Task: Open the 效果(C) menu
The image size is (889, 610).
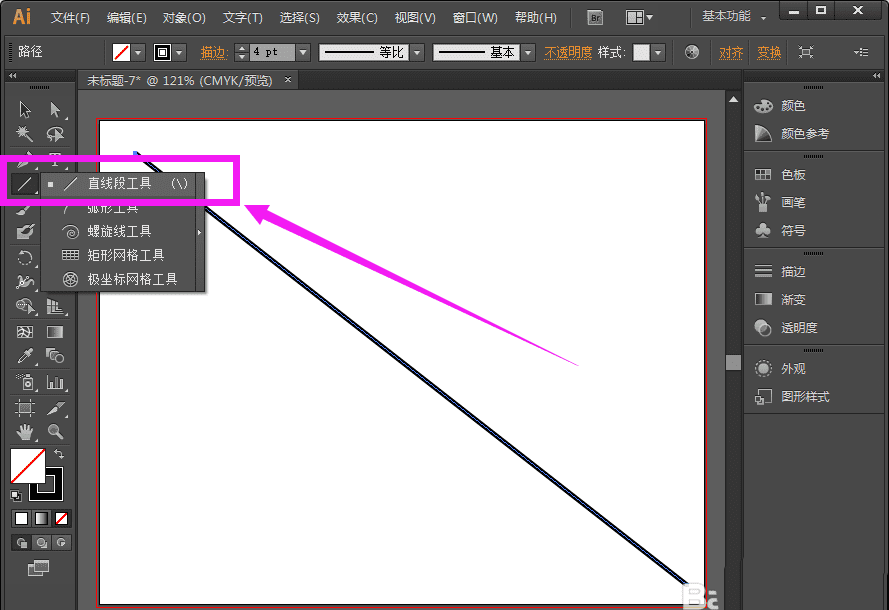Action: (x=357, y=18)
